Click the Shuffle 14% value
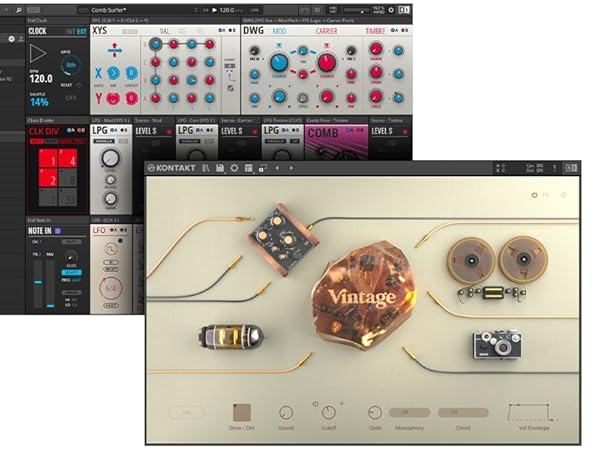Screen dimensions: 600x450 [39, 102]
